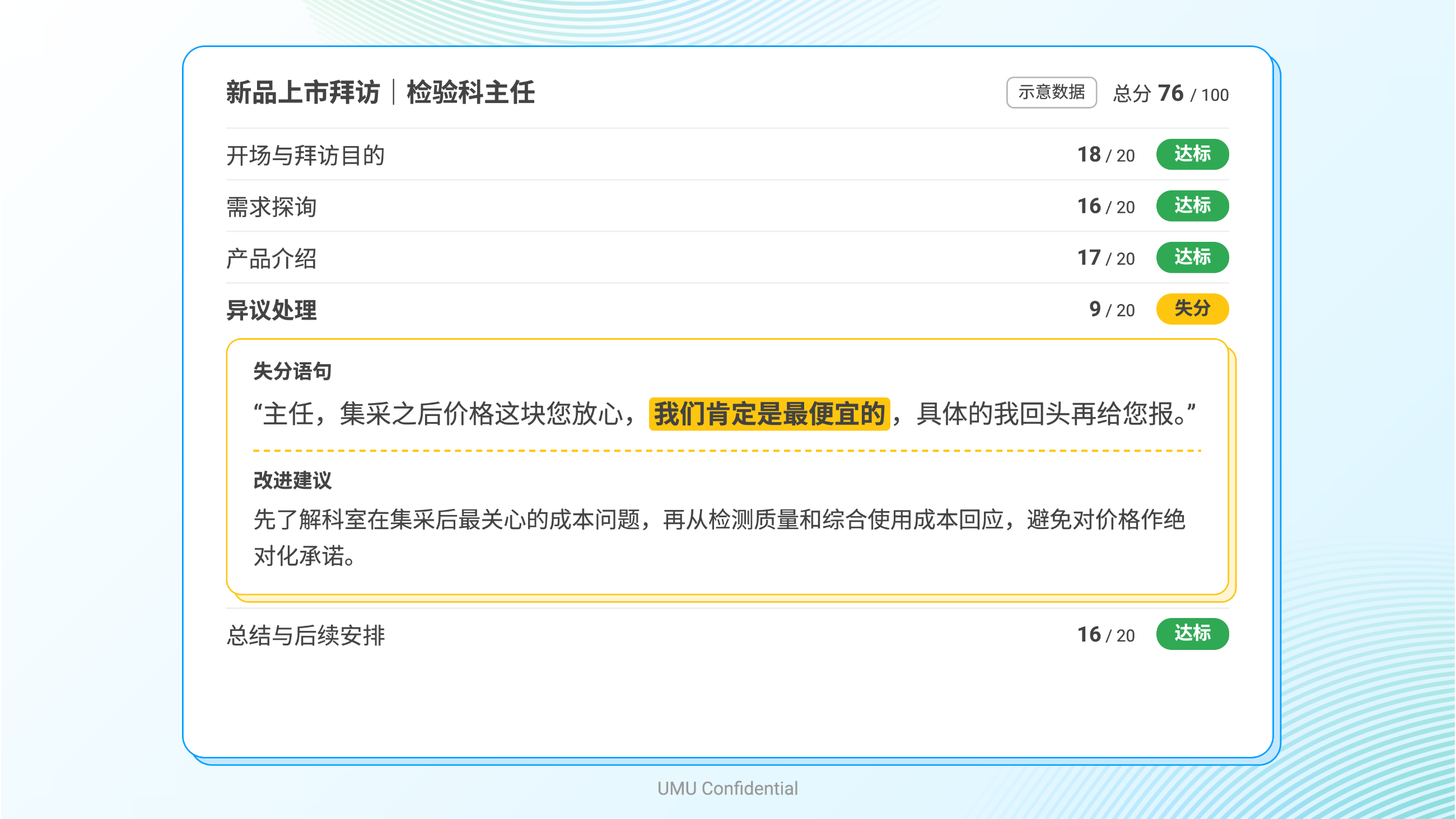
Task: Click the 达标 badge for 产品介绍
Action: point(1193,257)
